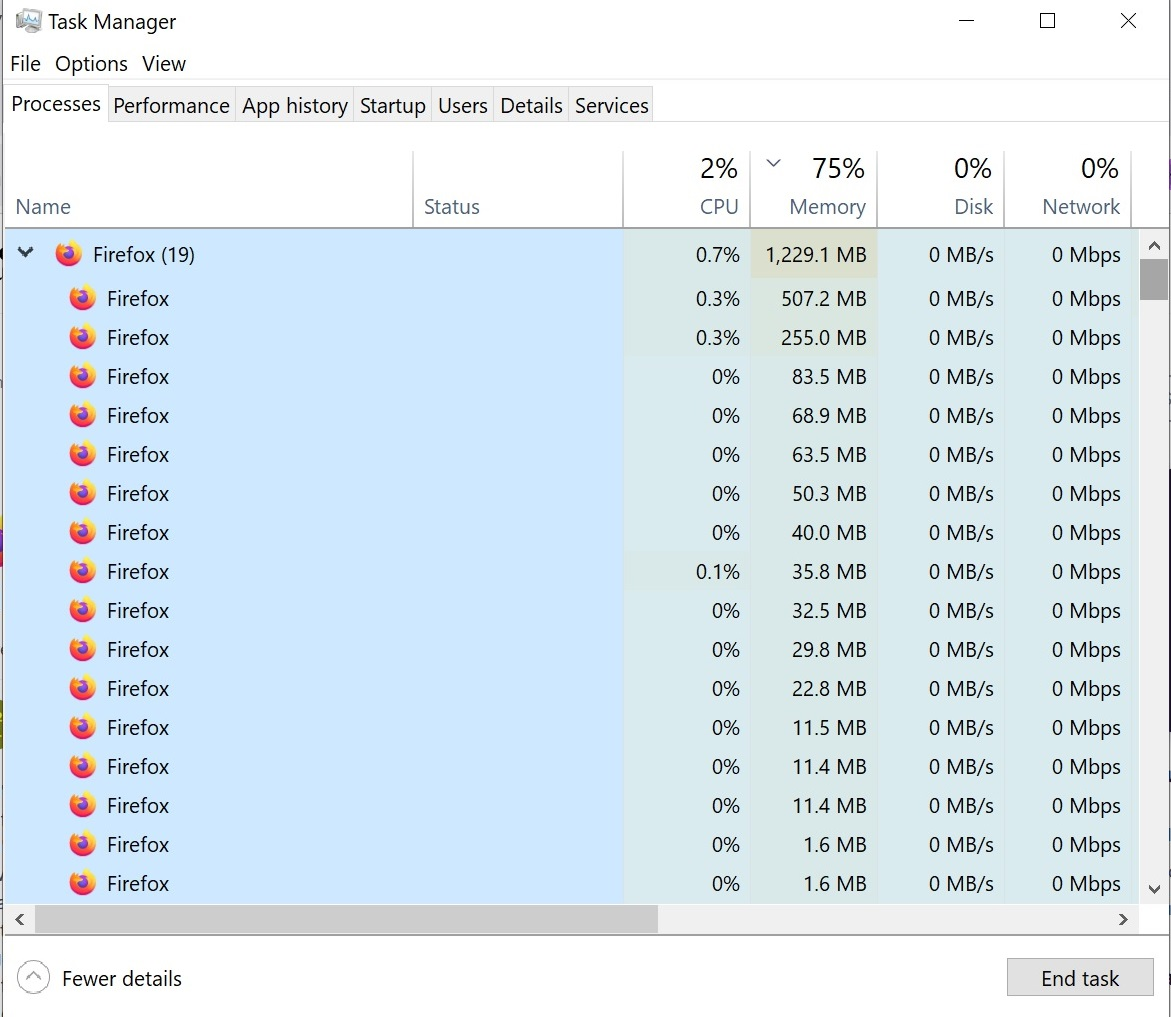The width and height of the screenshot is (1171, 1017).
Task: Click the Firefox icon with 507.2 MB memory
Action: click(83, 298)
